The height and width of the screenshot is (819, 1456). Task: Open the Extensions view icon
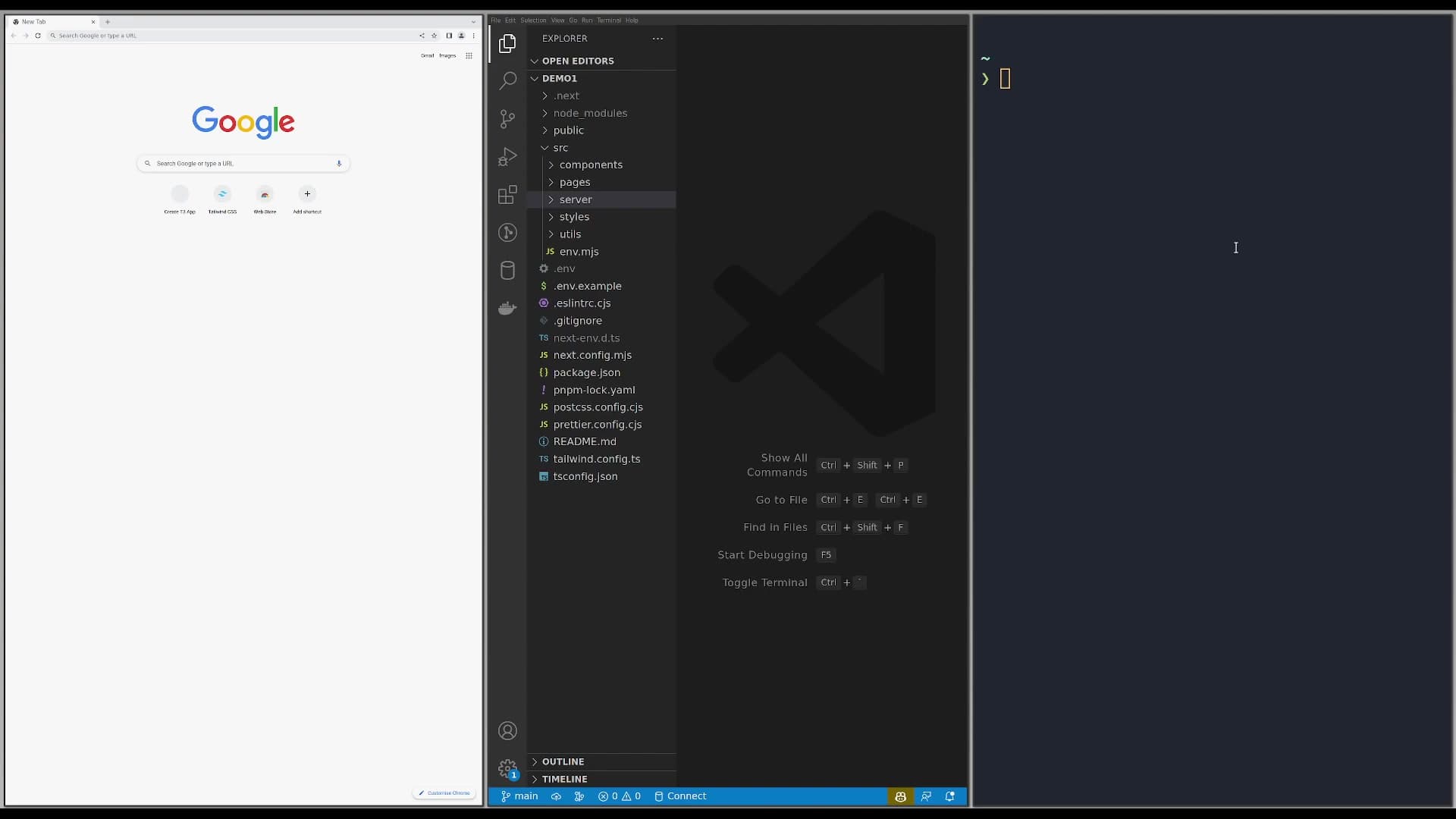pos(507,195)
